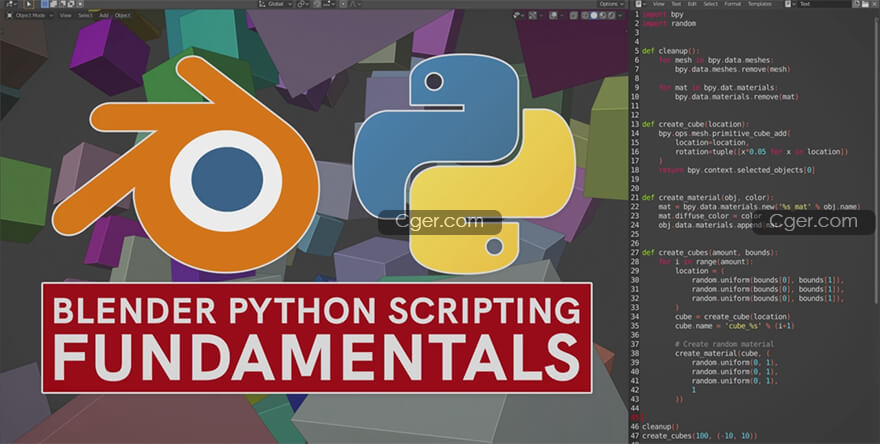Open the viewport Add menu
880x444 pixels.
point(104,15)
